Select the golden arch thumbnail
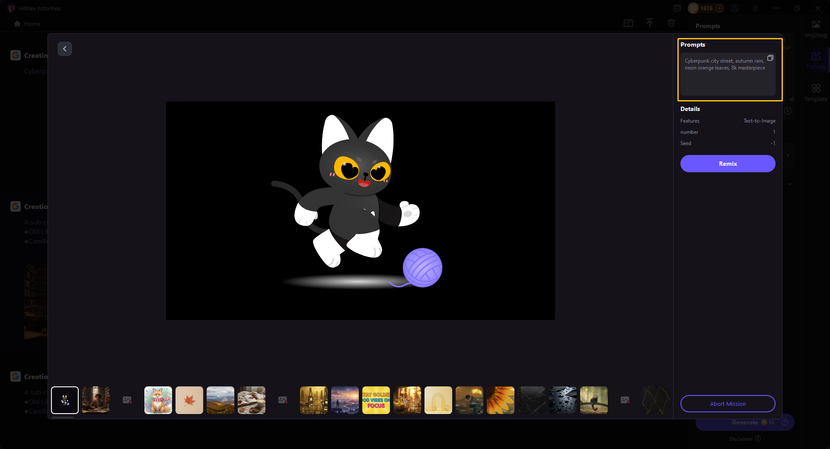Image resolution: width=830 pixels, height=449 pixels. pos(438,400)
